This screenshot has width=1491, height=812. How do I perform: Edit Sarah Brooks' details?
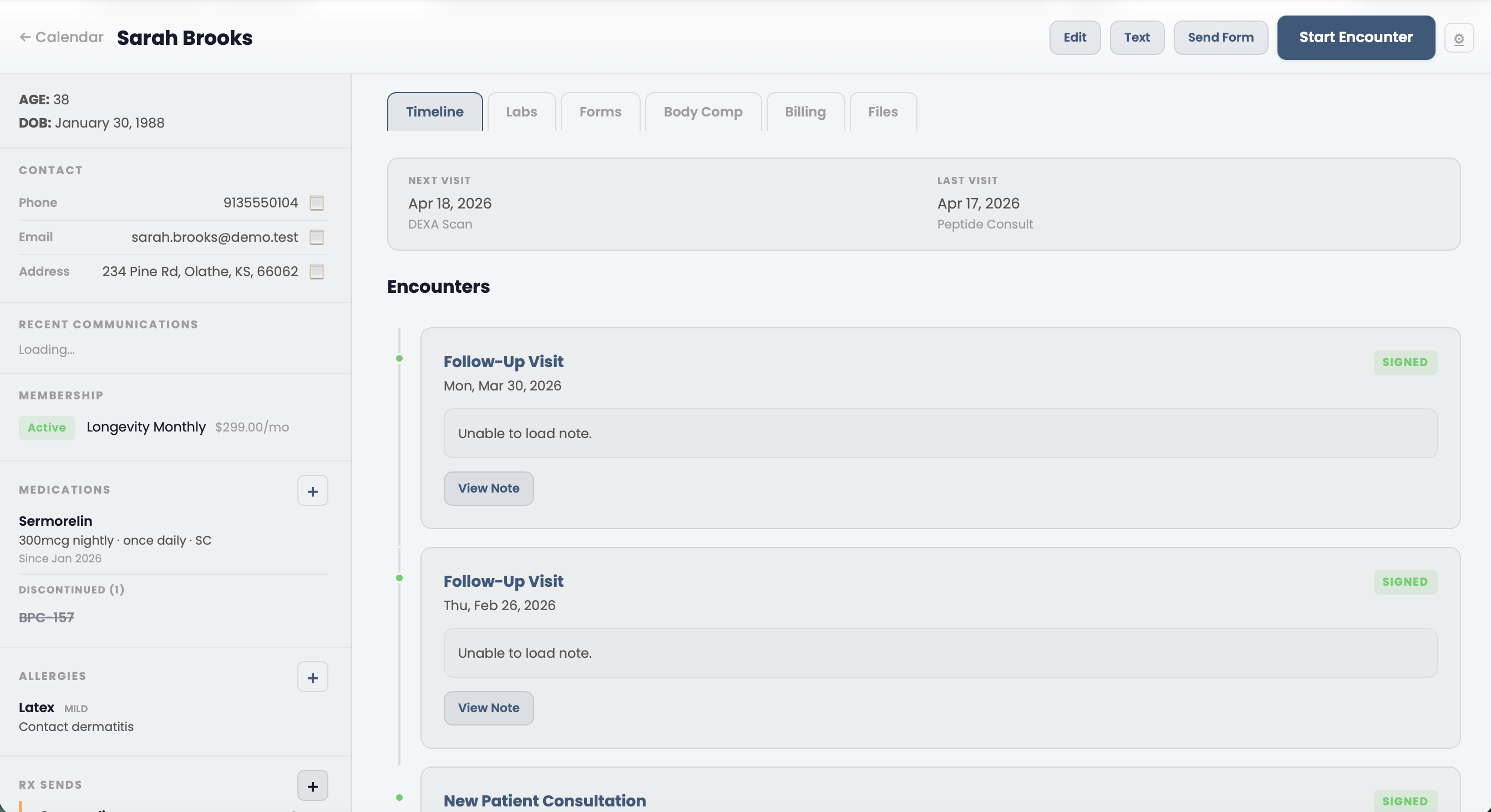coord(1074,37)
